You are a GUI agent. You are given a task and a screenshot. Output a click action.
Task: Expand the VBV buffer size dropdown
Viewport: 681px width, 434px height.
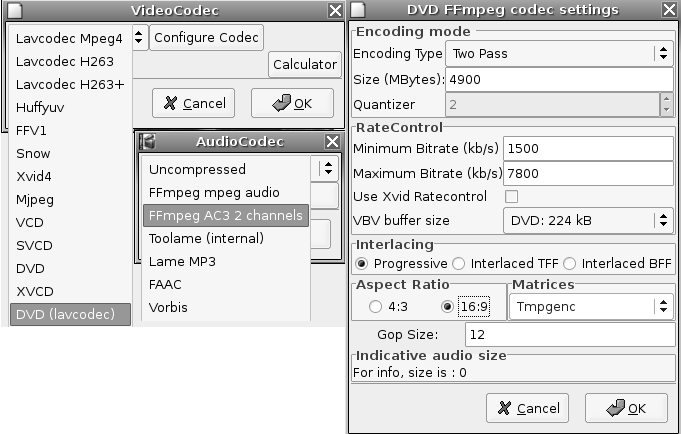pyautogui.click(x=588, y=220)
